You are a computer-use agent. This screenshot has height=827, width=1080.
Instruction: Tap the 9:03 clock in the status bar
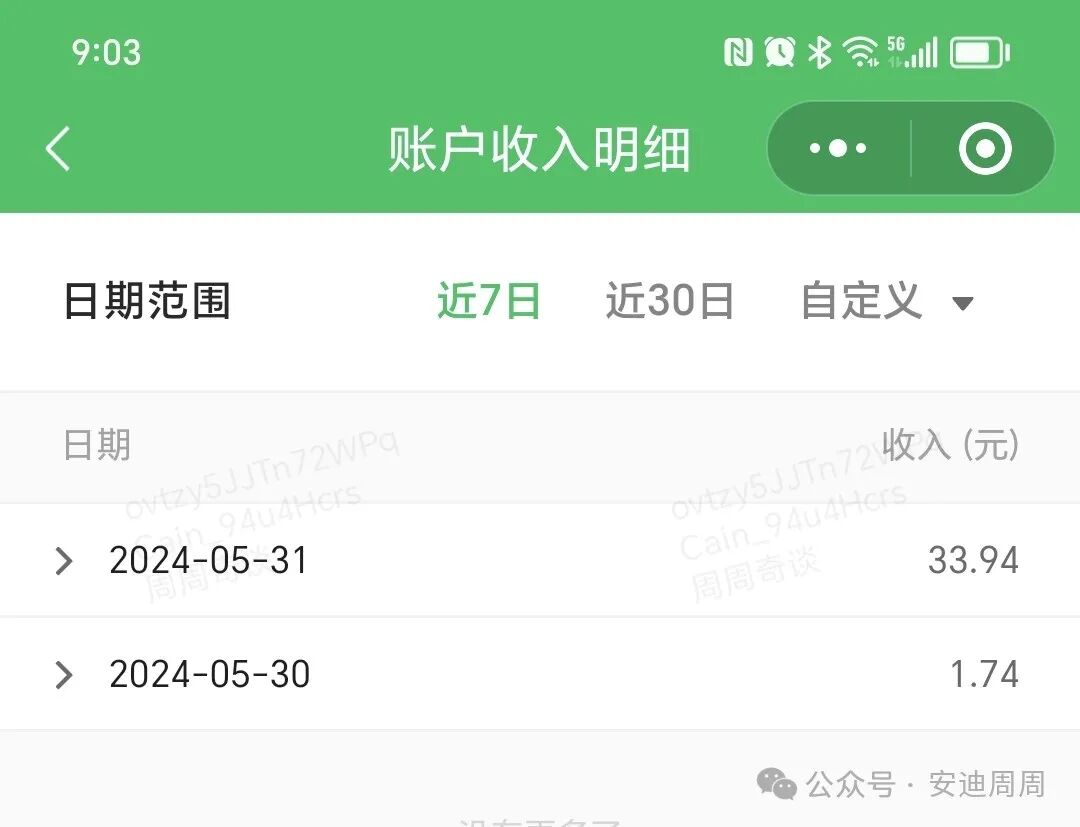pyautogui.click(x=106, y=53)
